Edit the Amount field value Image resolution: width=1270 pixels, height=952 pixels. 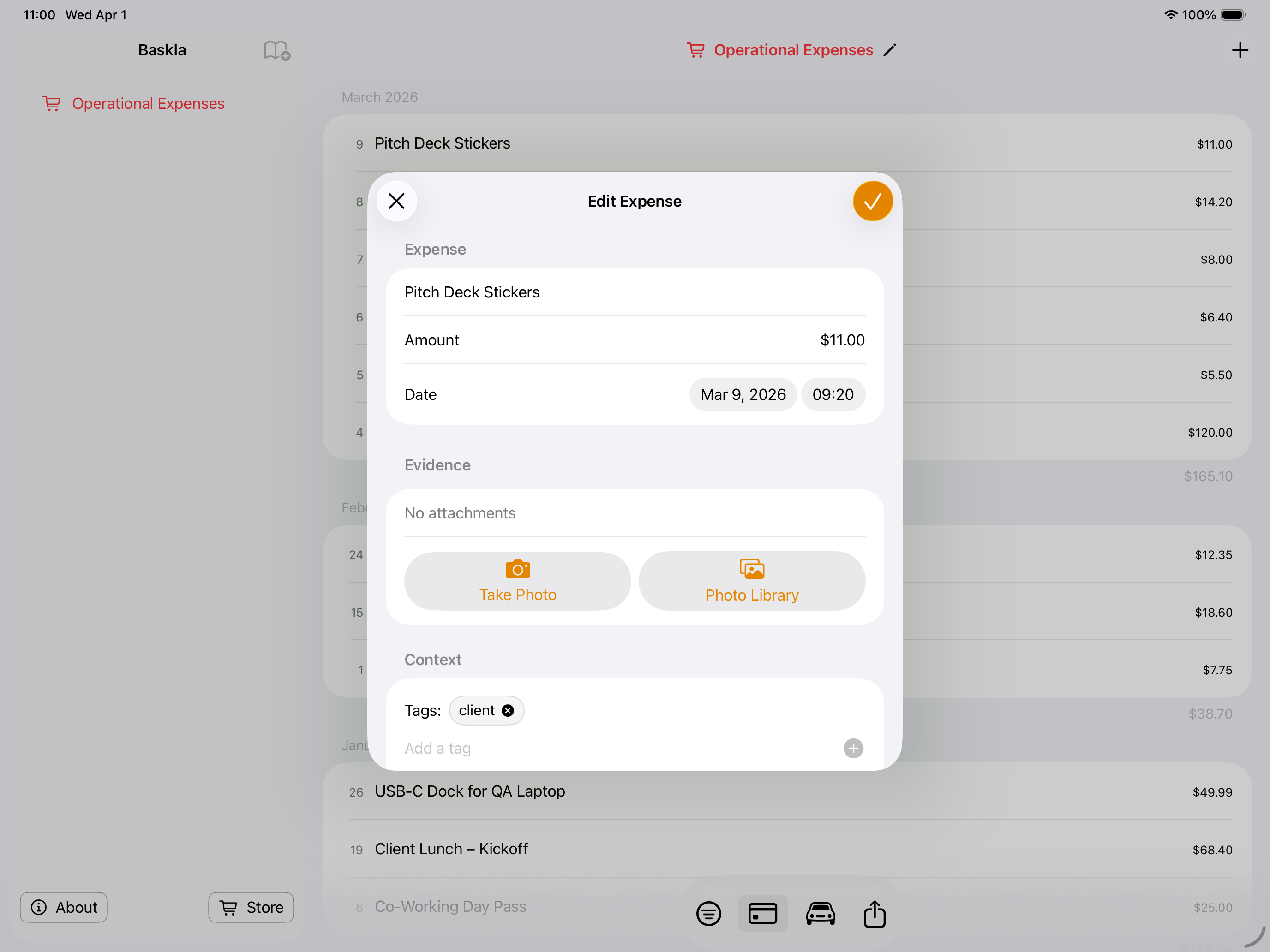pyautogui.click(x=842, y=340)
